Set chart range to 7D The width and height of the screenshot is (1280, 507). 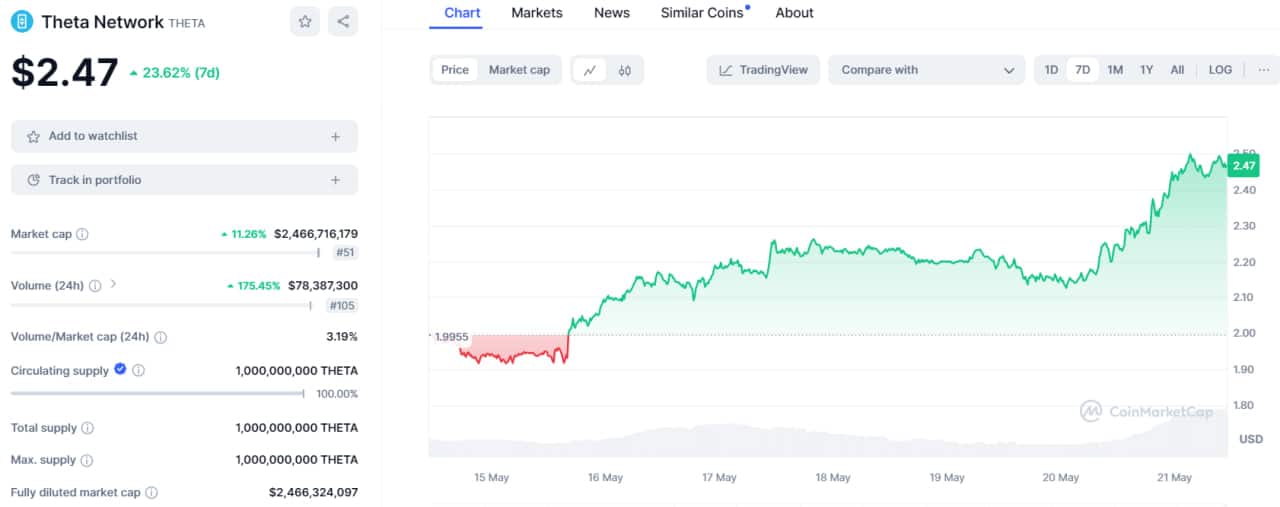(1082, 70)
